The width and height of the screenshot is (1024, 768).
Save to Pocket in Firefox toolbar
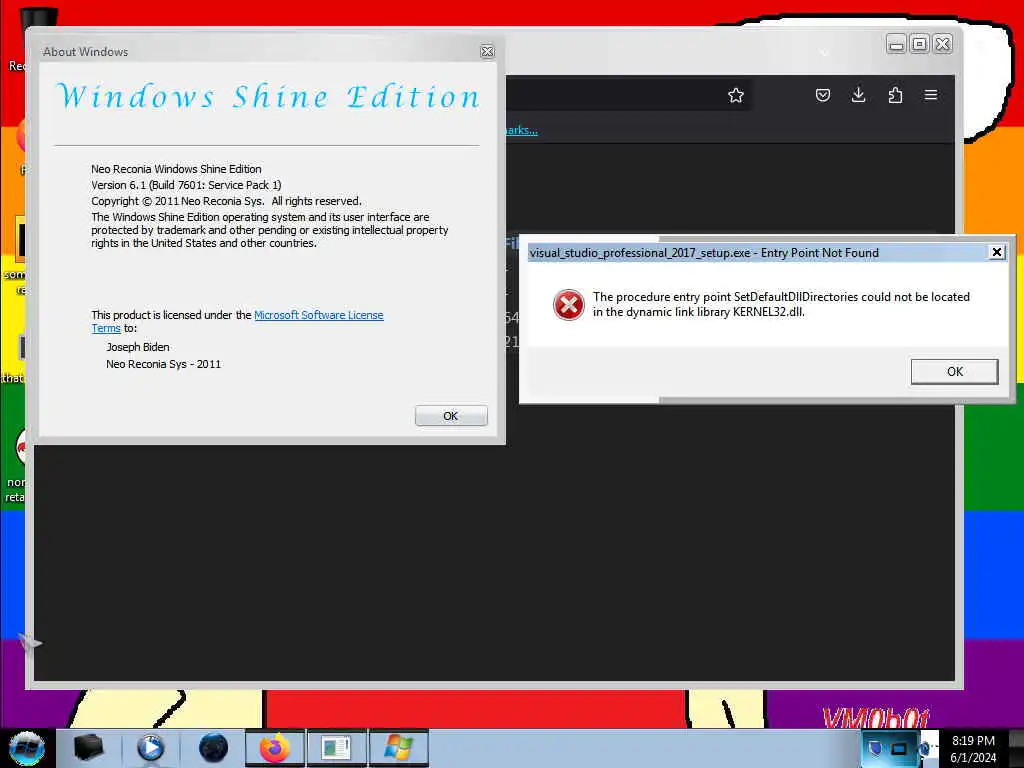coord(823,95)
